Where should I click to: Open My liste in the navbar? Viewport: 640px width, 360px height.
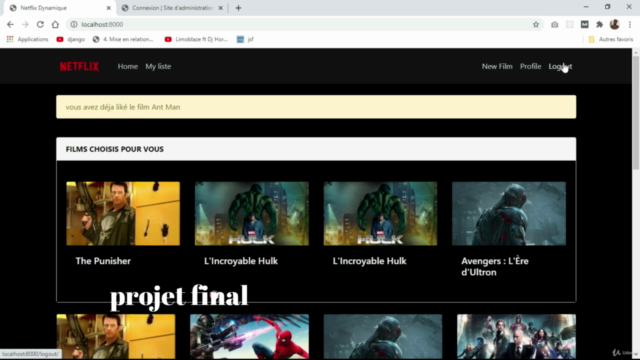pos(158,66)
